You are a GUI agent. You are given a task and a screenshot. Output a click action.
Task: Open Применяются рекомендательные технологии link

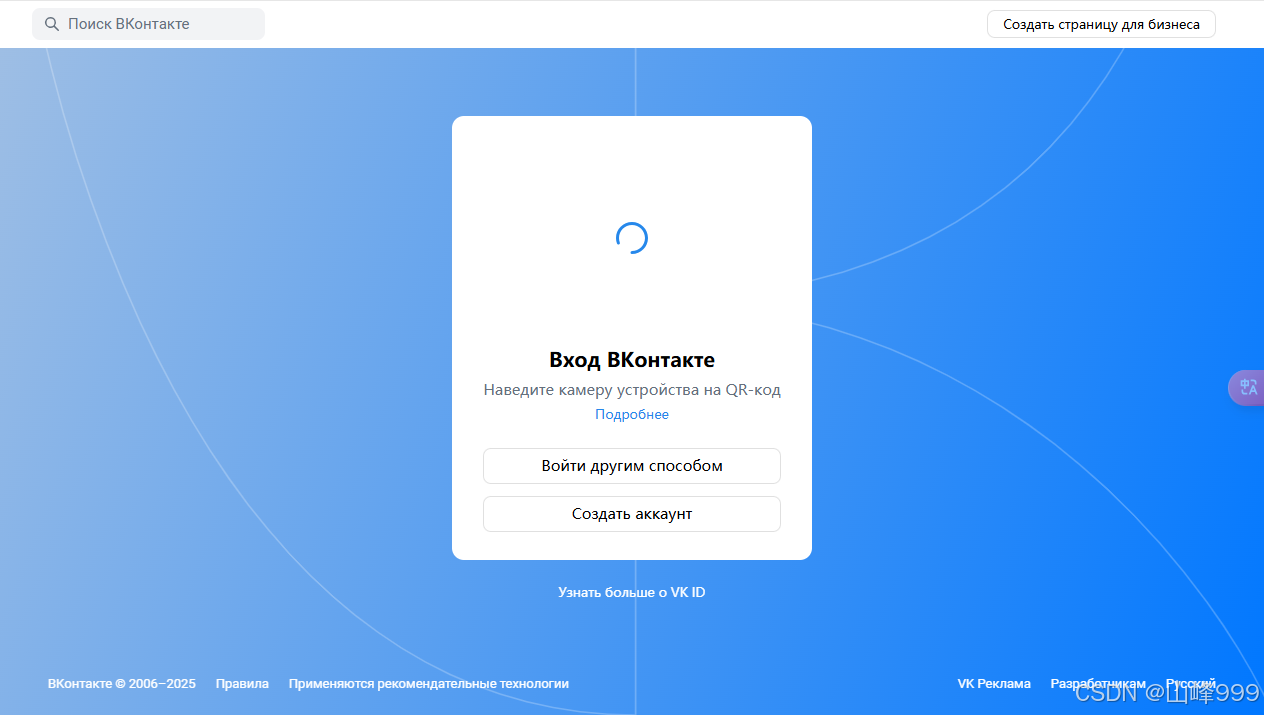coord(429,684)
